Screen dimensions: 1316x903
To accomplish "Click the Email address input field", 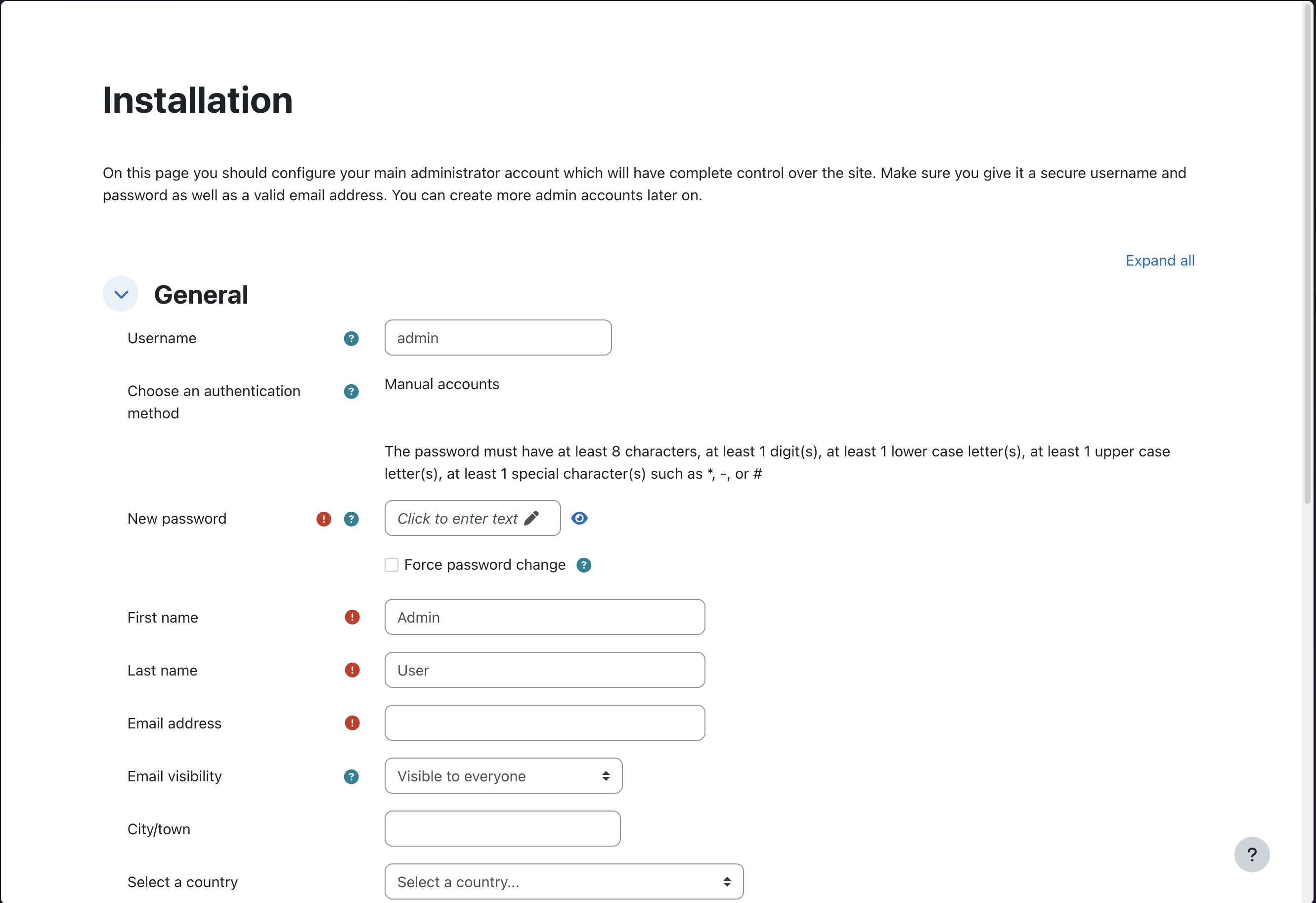I will (x=544, y=723).
